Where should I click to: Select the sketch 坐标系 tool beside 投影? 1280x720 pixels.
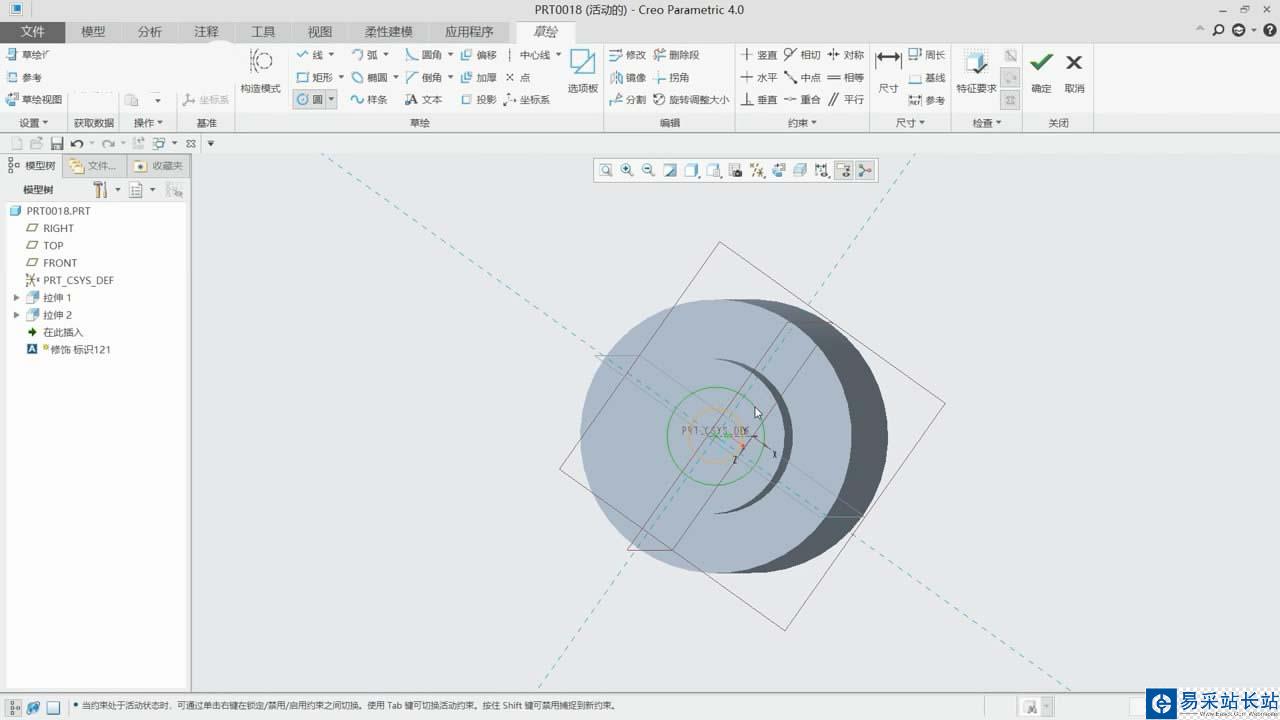pos(526,99)
